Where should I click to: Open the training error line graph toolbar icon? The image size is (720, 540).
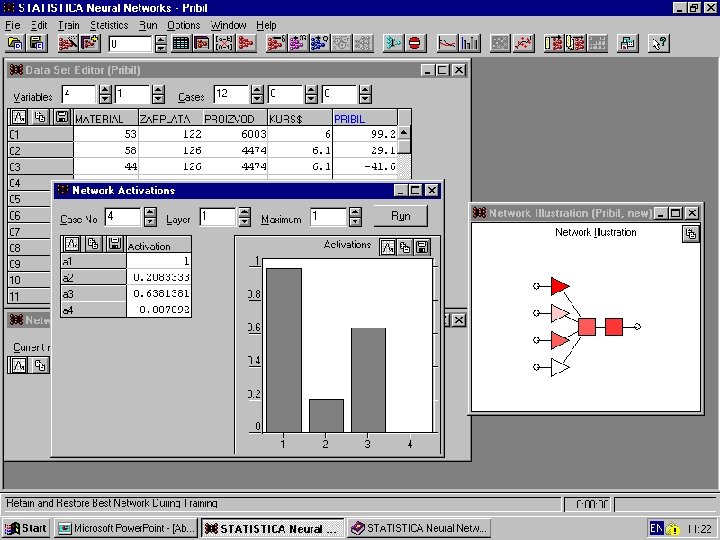(446, 44)
